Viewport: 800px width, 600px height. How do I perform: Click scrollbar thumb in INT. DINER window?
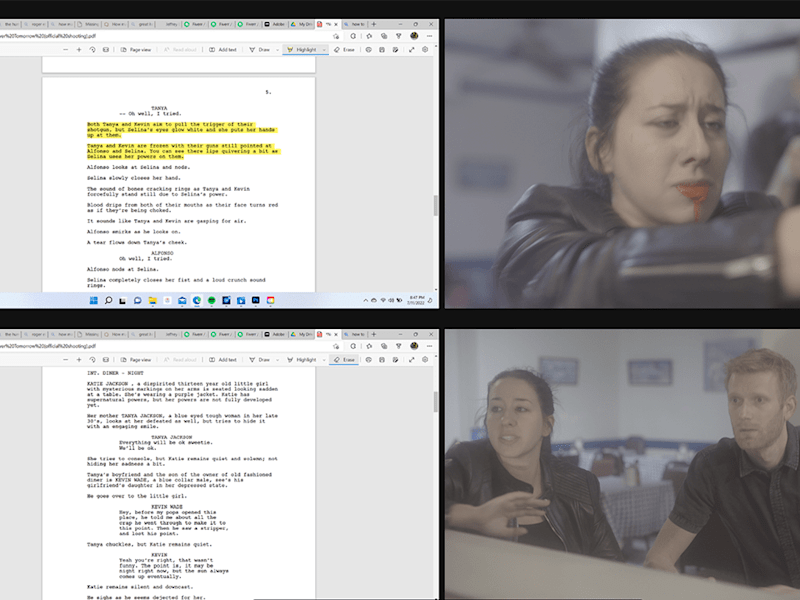(435, 402)
